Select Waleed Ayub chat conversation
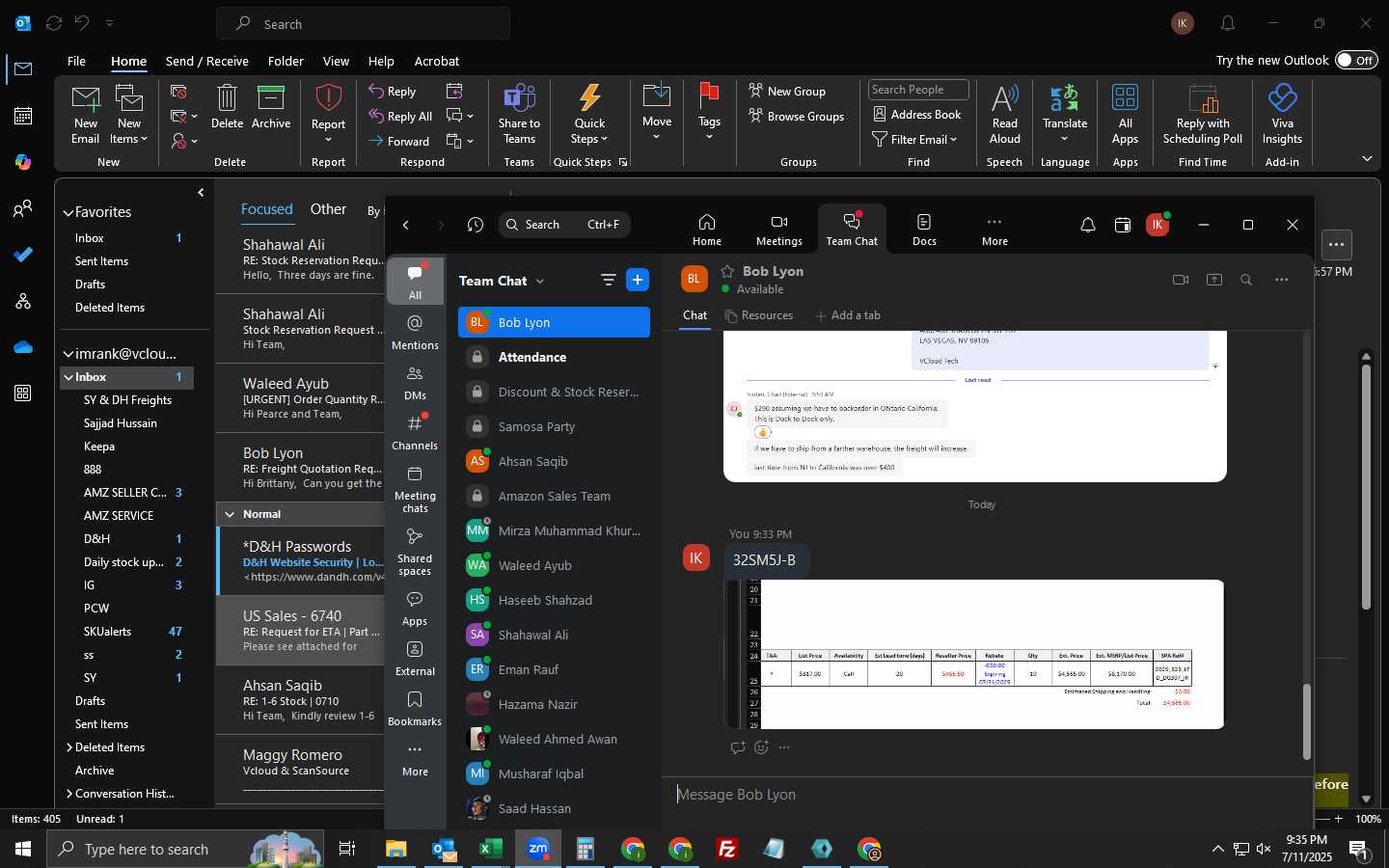 point(554,565)
